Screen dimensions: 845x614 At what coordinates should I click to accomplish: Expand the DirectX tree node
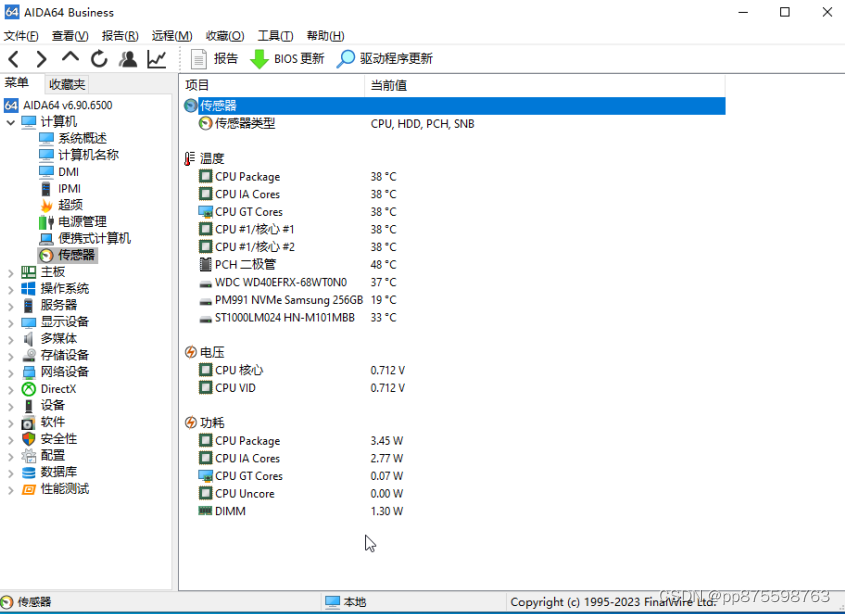pos(10,390)
